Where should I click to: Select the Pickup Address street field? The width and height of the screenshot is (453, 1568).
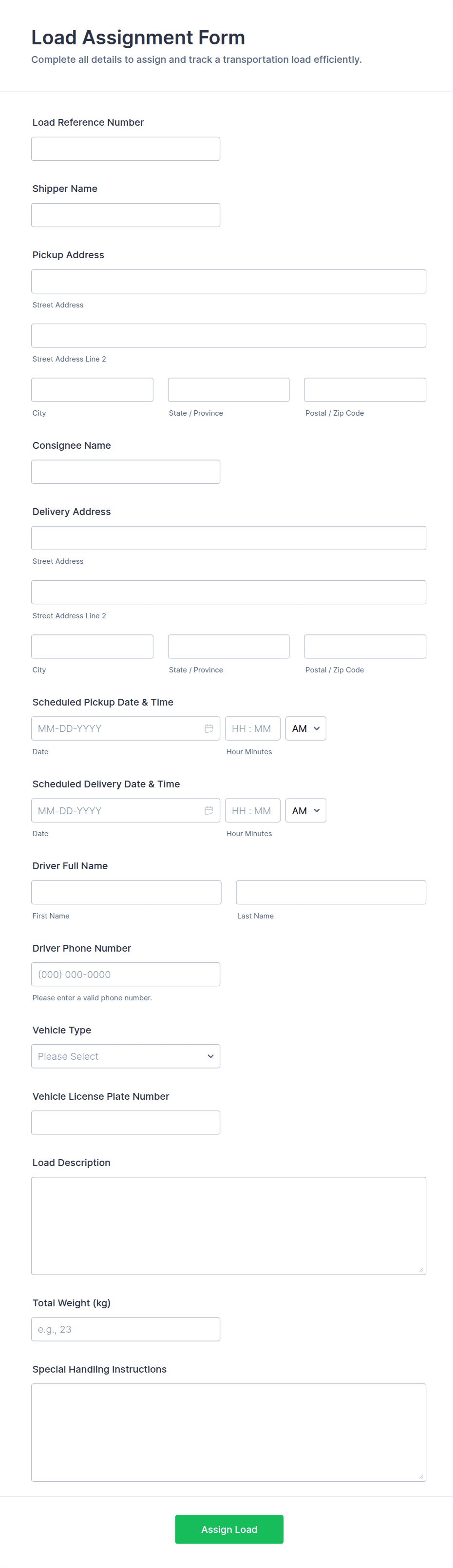click(228, 281)
